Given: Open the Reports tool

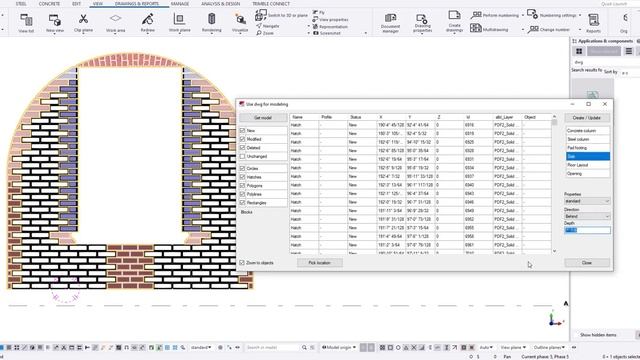Looking at the screenshot, I should click(593, 23).
